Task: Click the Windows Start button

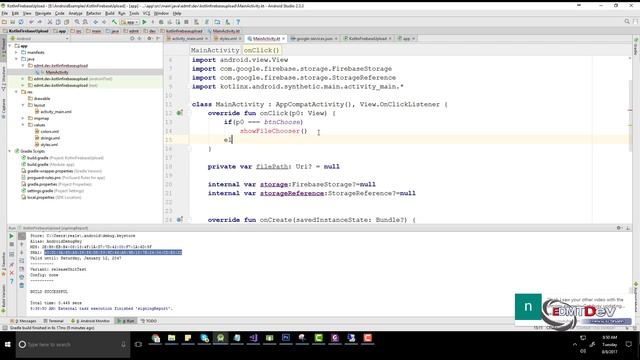Action: point(8,344)
